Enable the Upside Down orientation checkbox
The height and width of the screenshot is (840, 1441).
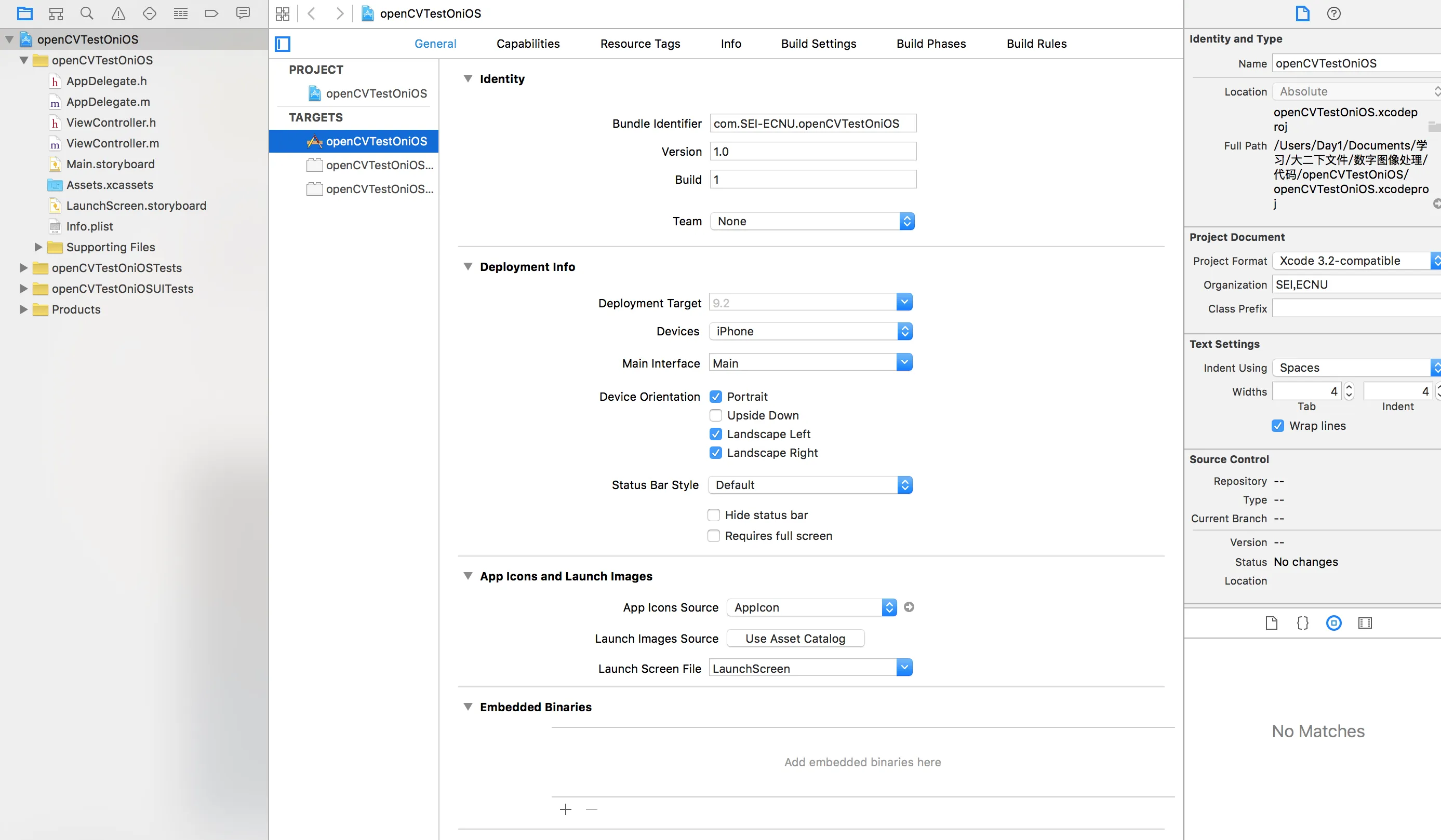tap(715, 415)
